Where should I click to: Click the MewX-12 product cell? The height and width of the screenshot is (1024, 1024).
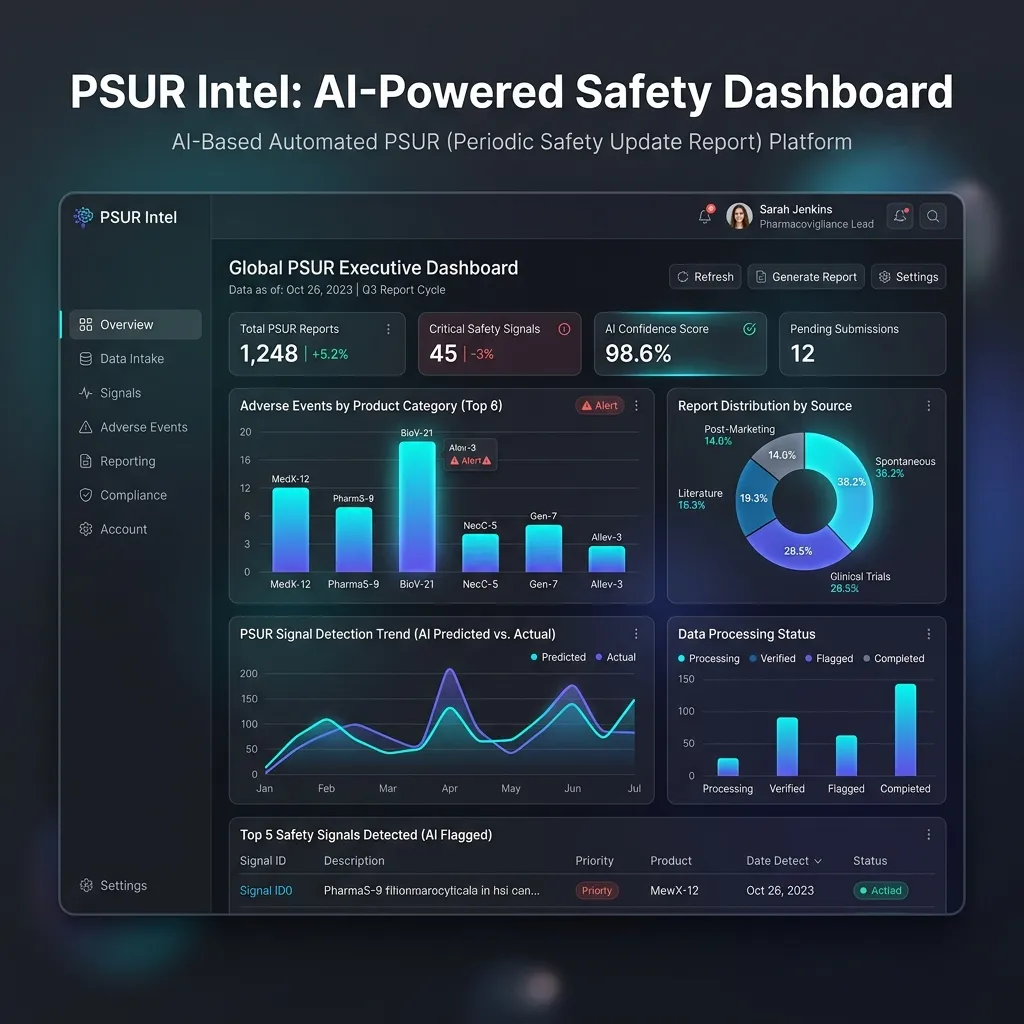[674, 891]
